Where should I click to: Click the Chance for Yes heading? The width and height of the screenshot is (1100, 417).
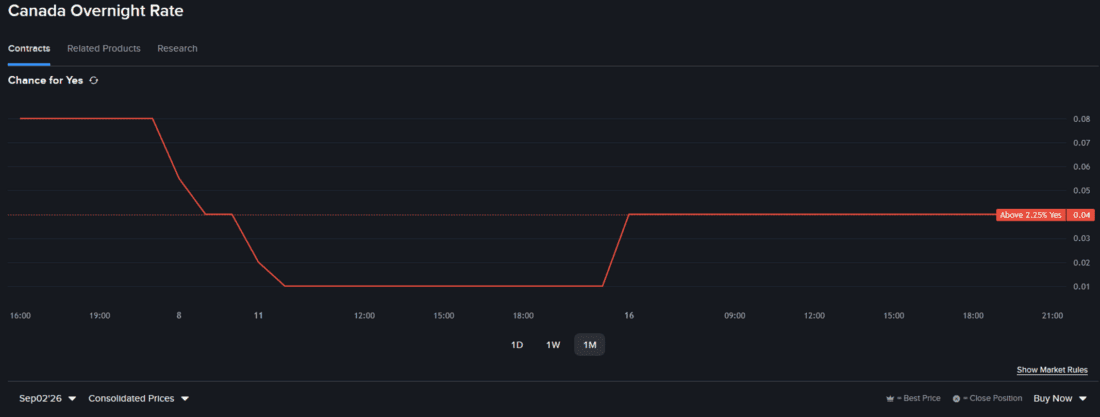tap(46, 81)
